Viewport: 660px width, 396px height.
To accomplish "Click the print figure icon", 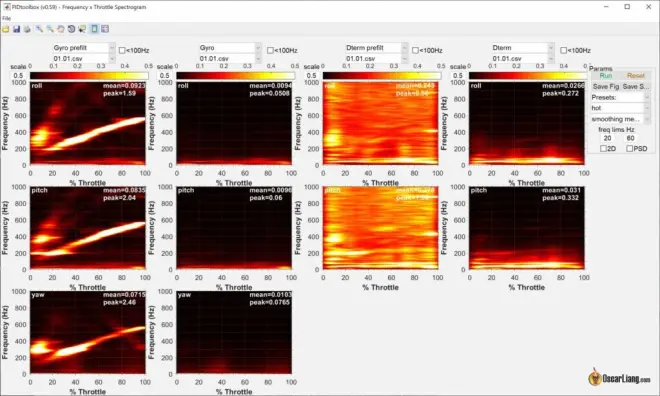I will click(27, 29).
